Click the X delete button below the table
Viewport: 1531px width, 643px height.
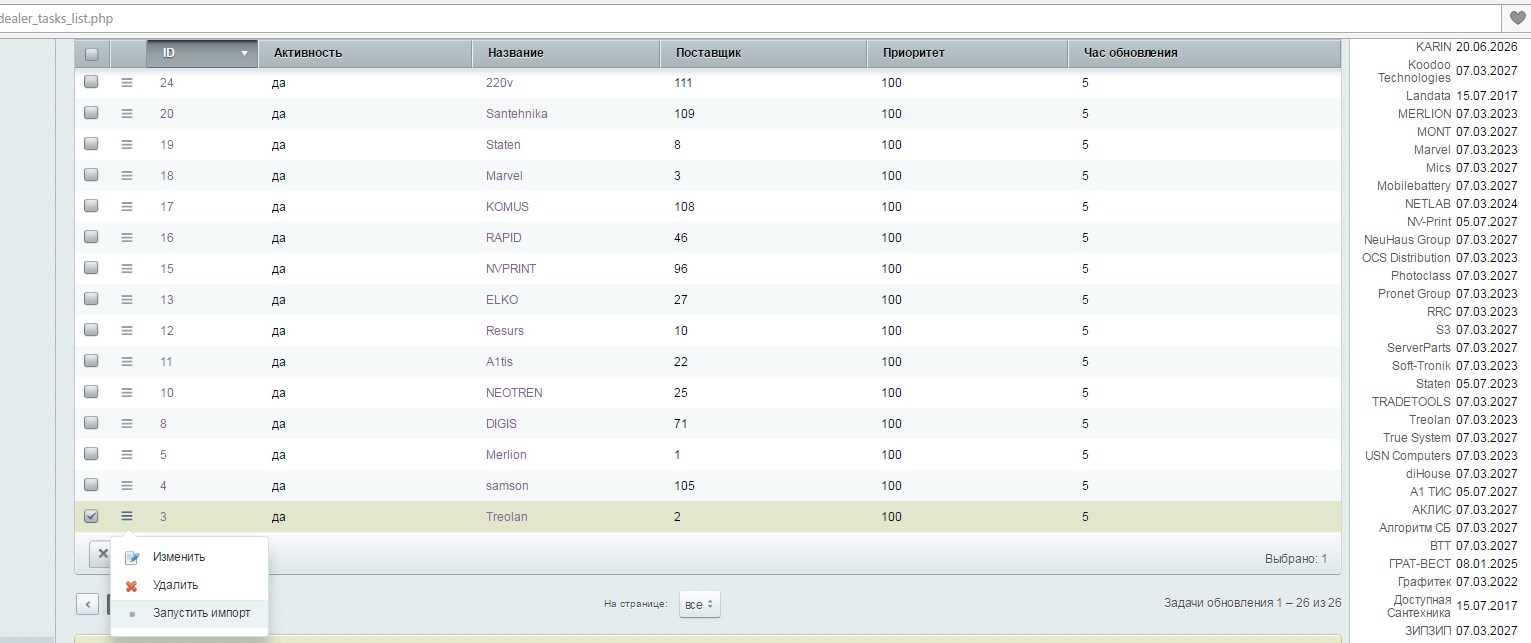tap(102, 554)
